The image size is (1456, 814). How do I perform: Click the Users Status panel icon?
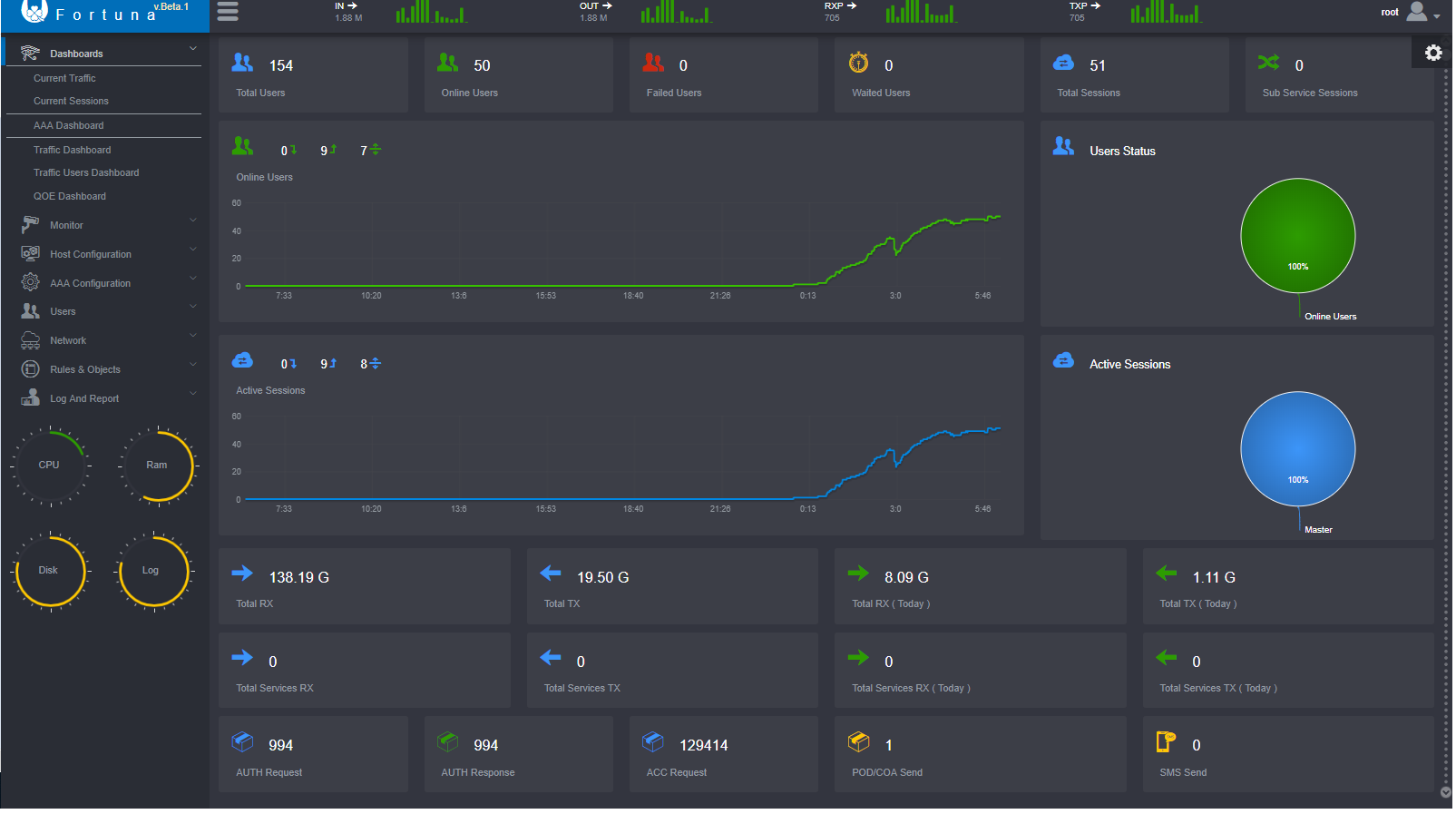(1063, 146)
